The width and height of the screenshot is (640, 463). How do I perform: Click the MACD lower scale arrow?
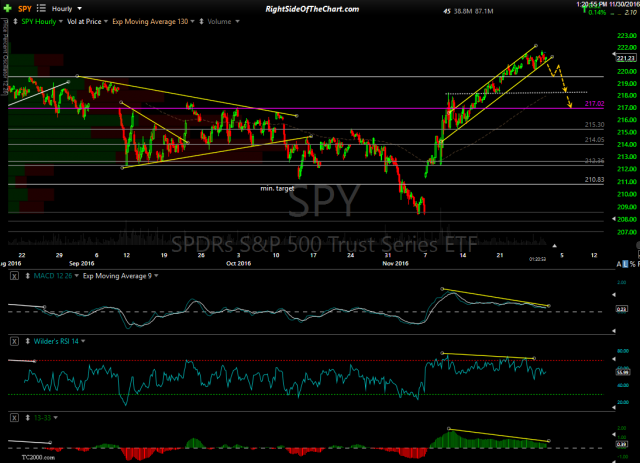coord(614,331)
